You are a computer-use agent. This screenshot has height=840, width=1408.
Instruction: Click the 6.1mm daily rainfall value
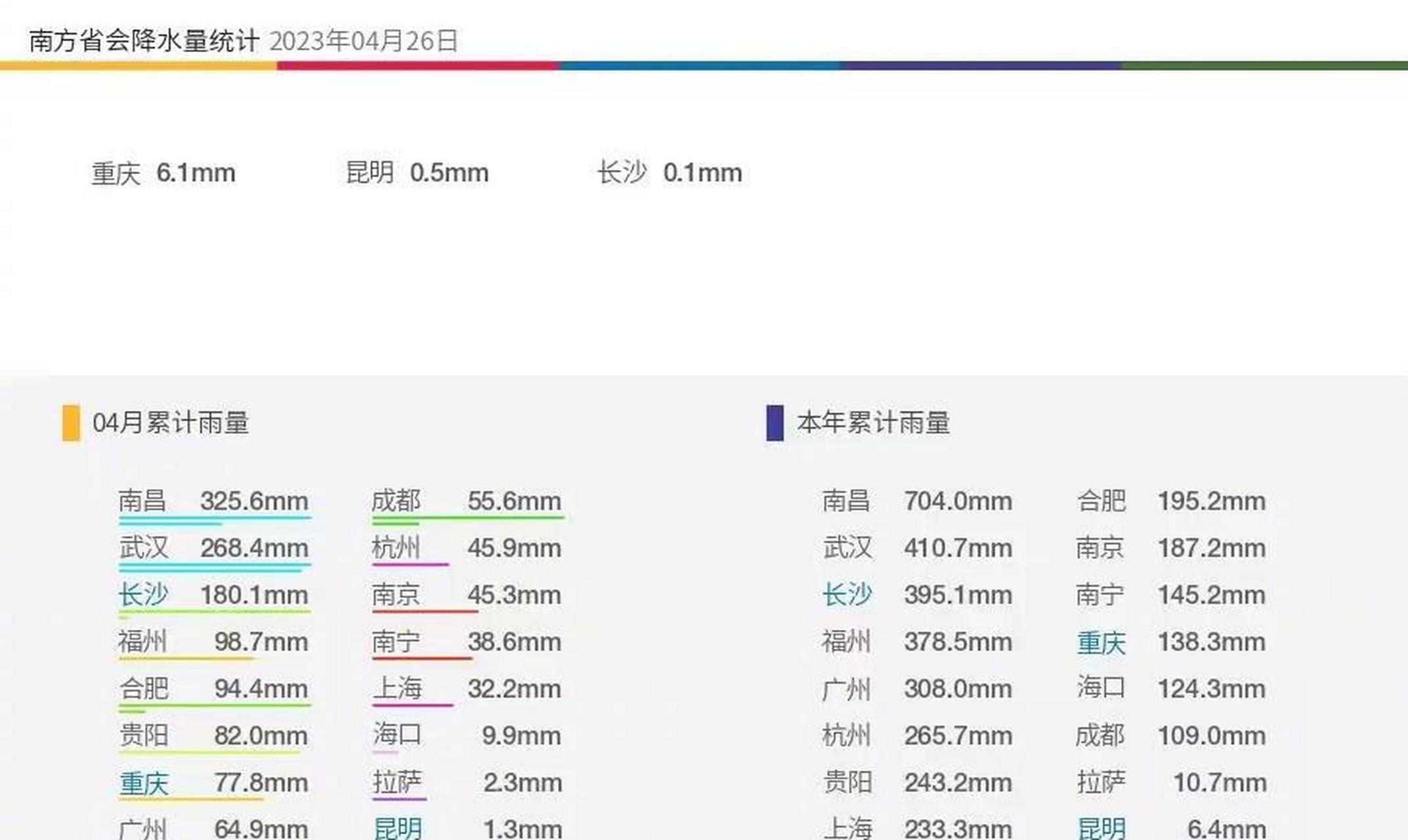tap(196, 173)
